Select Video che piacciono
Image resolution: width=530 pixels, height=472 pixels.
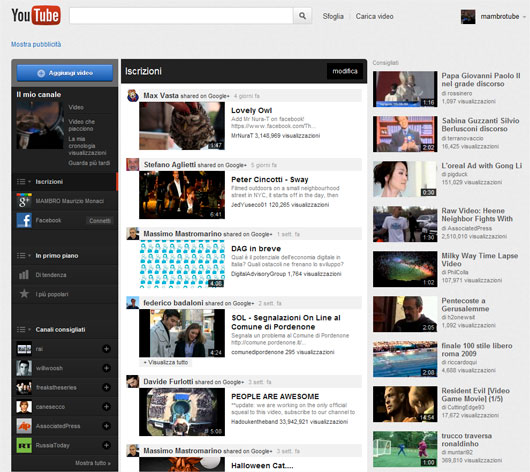(81, 125)
